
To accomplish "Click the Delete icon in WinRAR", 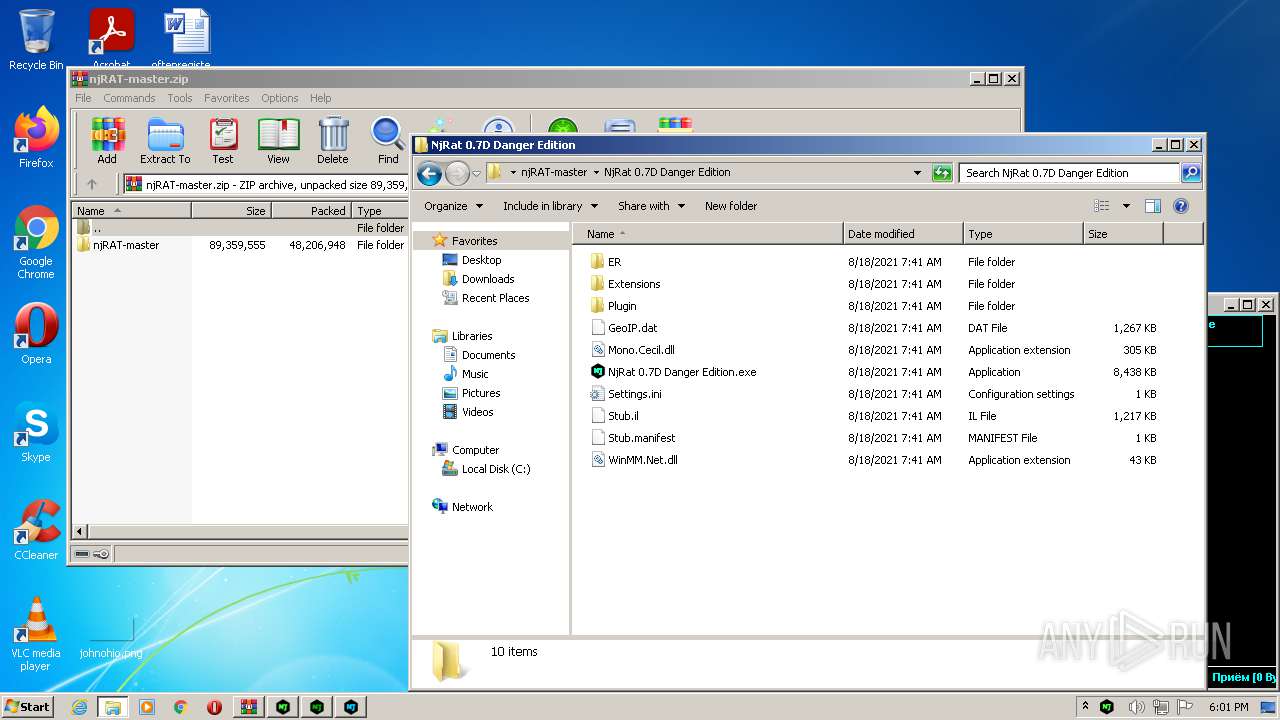I will [x=333, y=141].
